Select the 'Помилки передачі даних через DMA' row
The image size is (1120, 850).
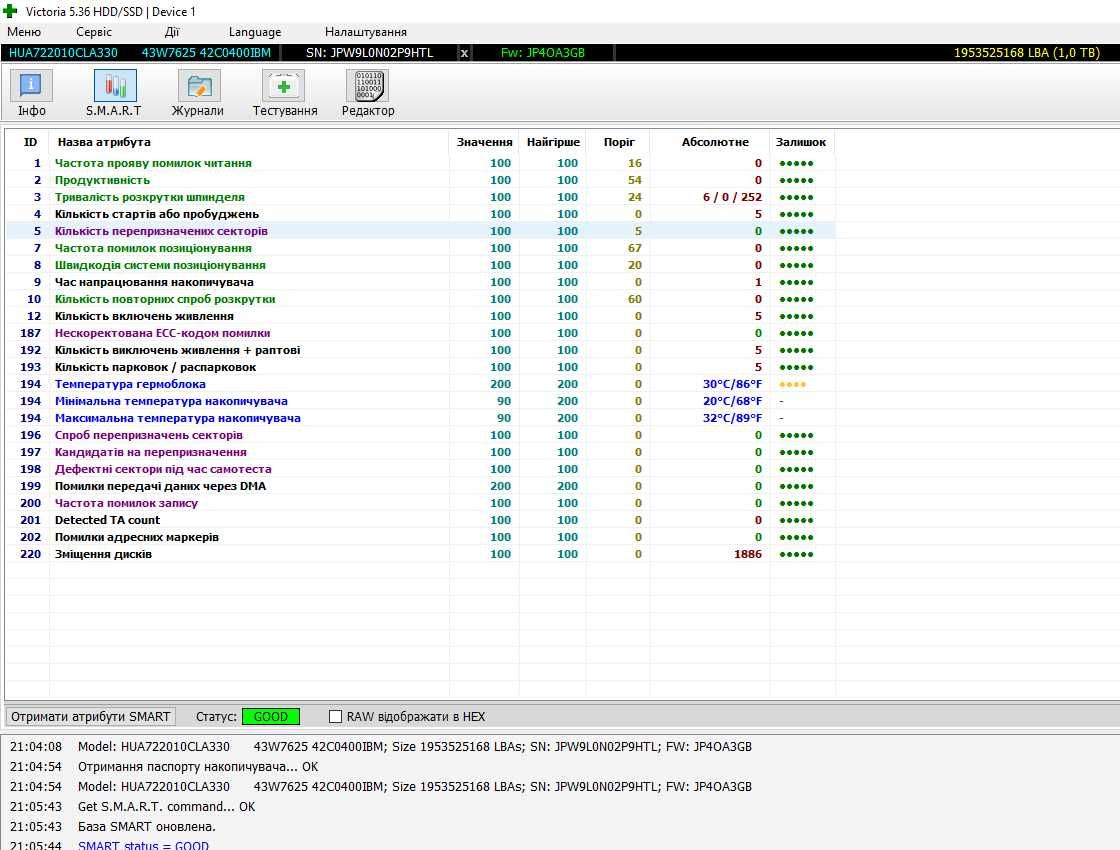coord(421,486)
